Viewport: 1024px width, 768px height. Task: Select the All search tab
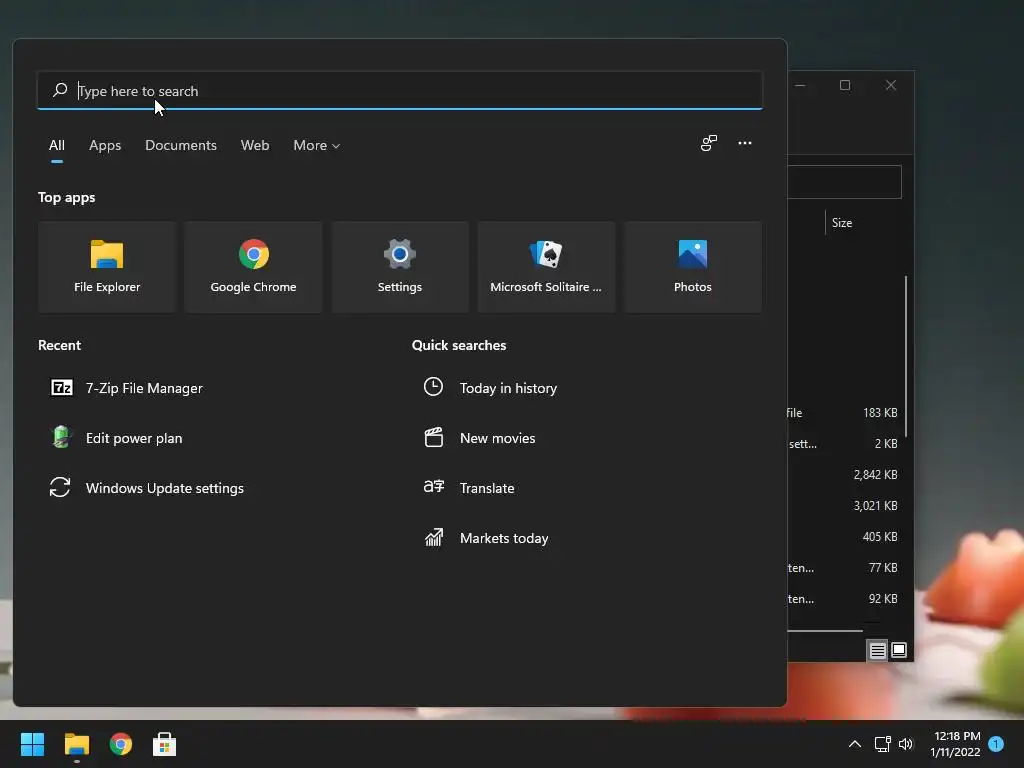[57, 145]
